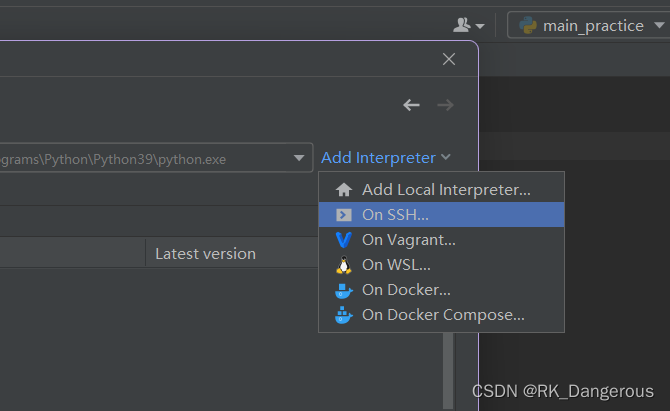This screenshot has height=411, width=670.
Task: Click the Docker Compose whale icon
Action: [344, 315]
